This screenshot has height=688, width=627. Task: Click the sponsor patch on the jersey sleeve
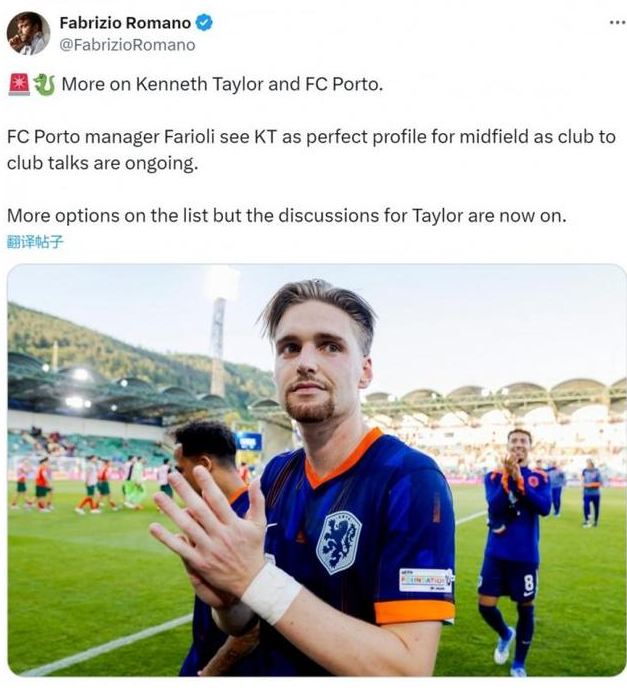(x=425, y=580)
